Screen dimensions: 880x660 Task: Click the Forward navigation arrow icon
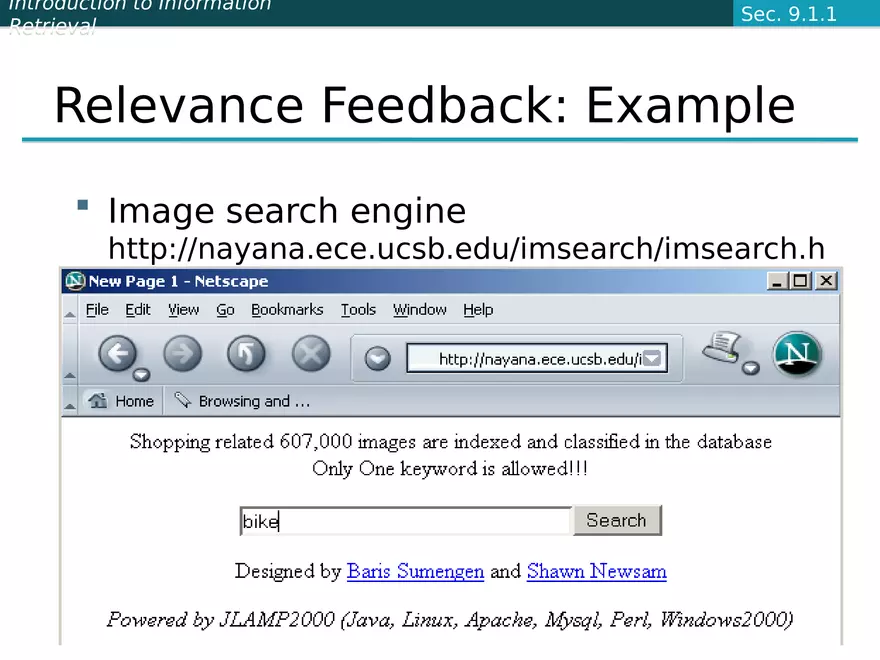point(182,354)
